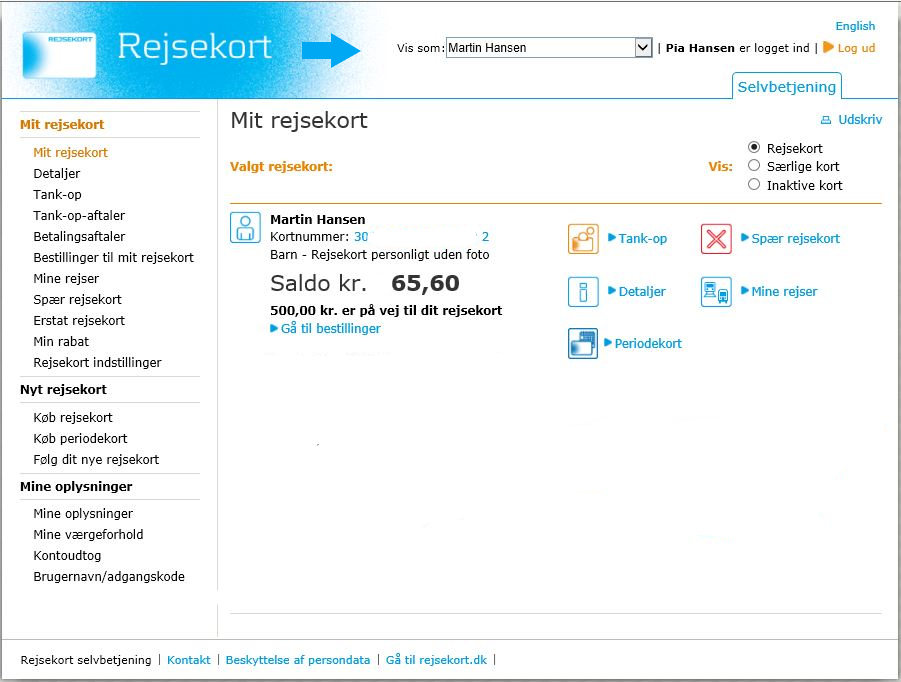The height and width of the screenshot is (682, 901).
Task: Click the Rejsekort logo card image
Action: (59, 54)
